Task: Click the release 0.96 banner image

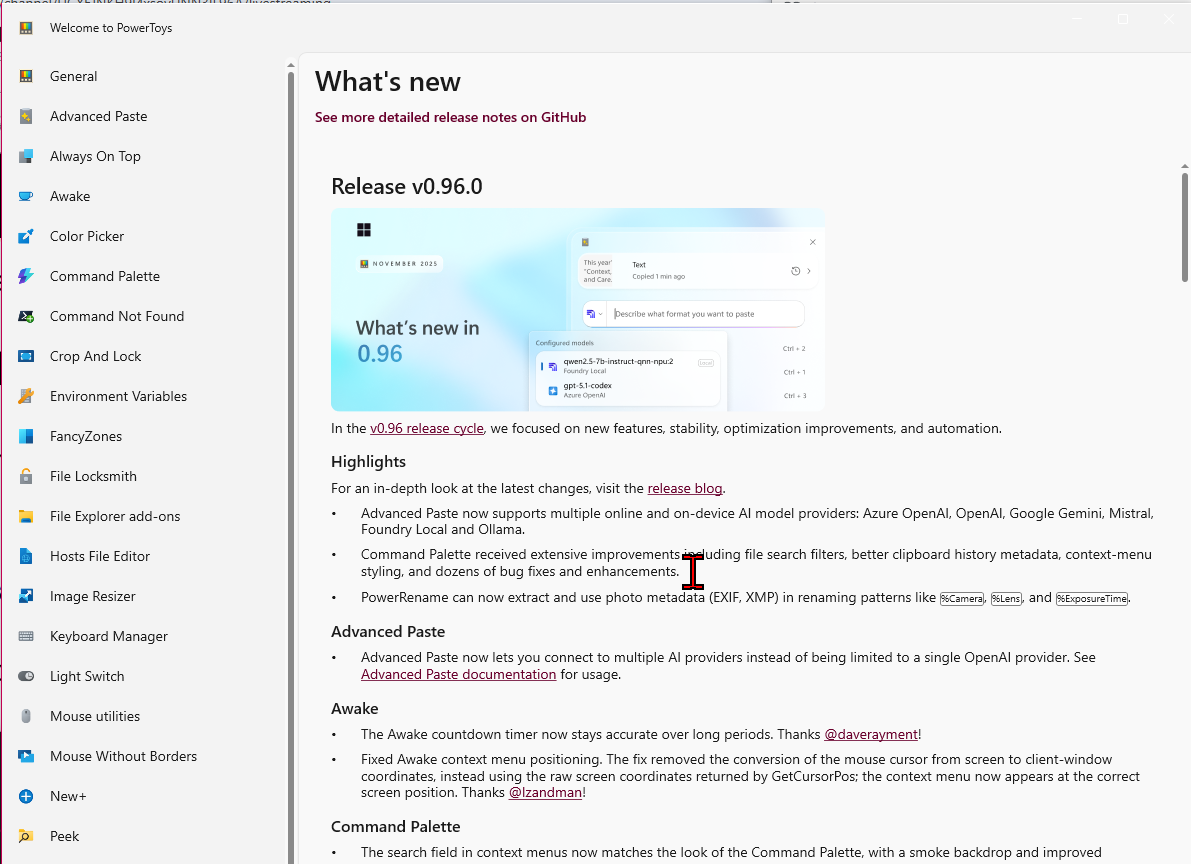Action: pos(578,309)
